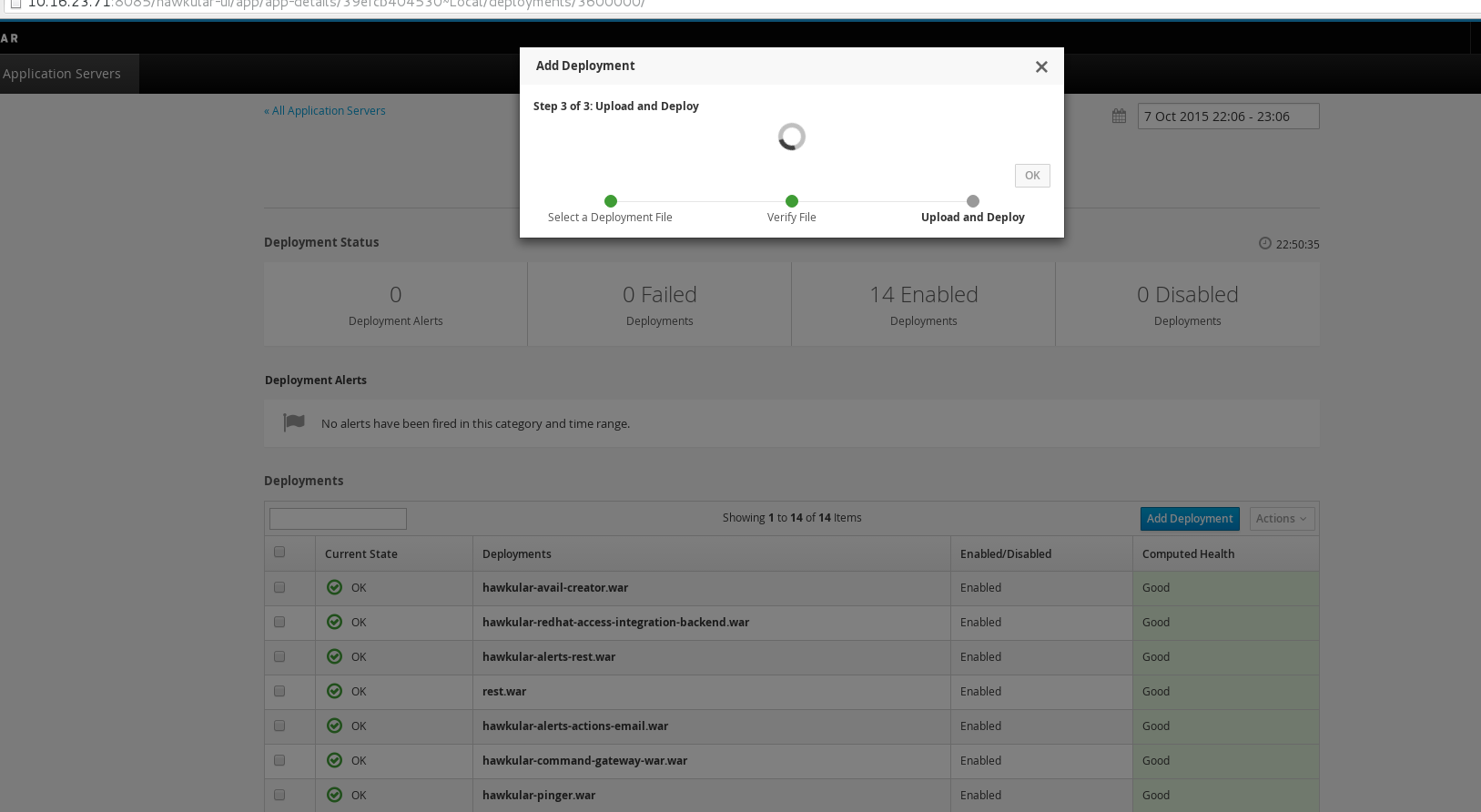The height and width of the screenshot is (812, 1481).
Task: Click the Upload and Deploy step label
Action: coord(973,218)
